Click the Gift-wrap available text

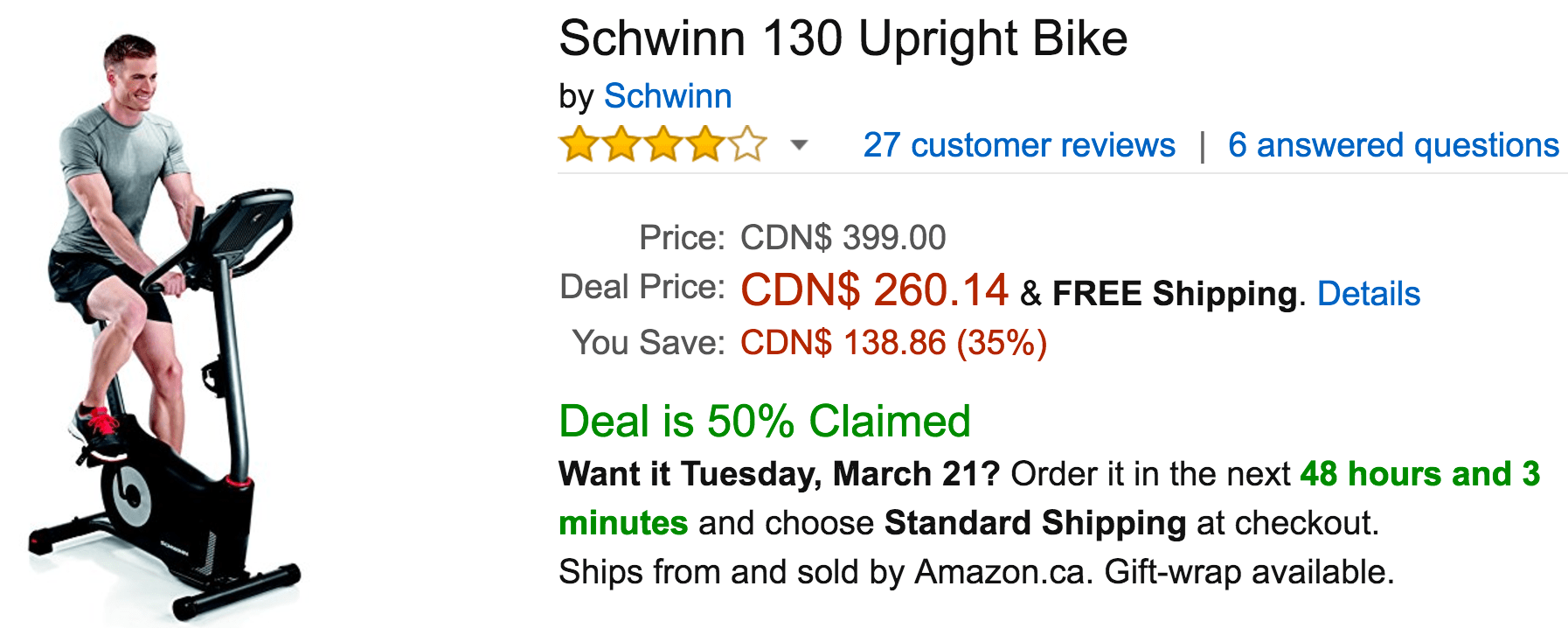[x=1249, y=572]
